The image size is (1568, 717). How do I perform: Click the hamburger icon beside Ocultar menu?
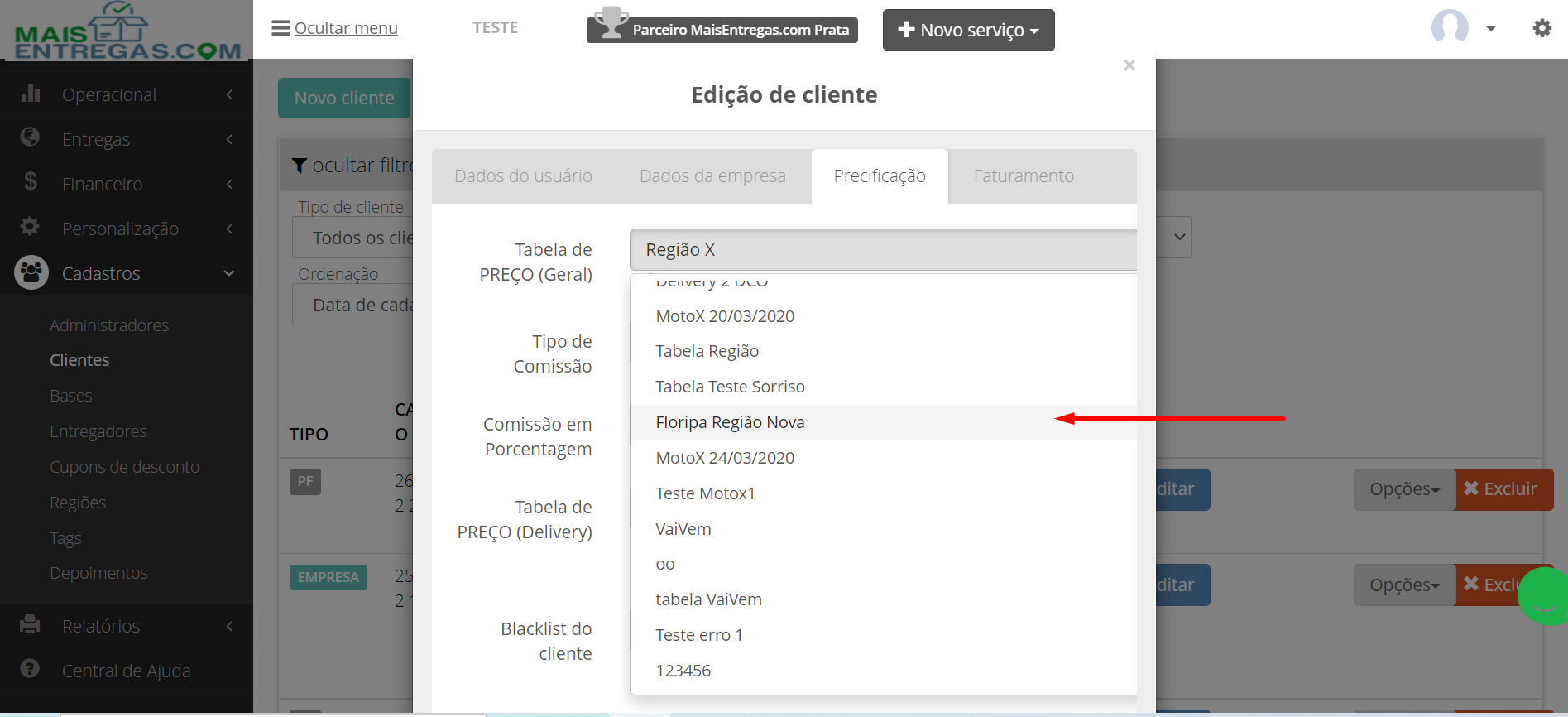coord(281,28)
